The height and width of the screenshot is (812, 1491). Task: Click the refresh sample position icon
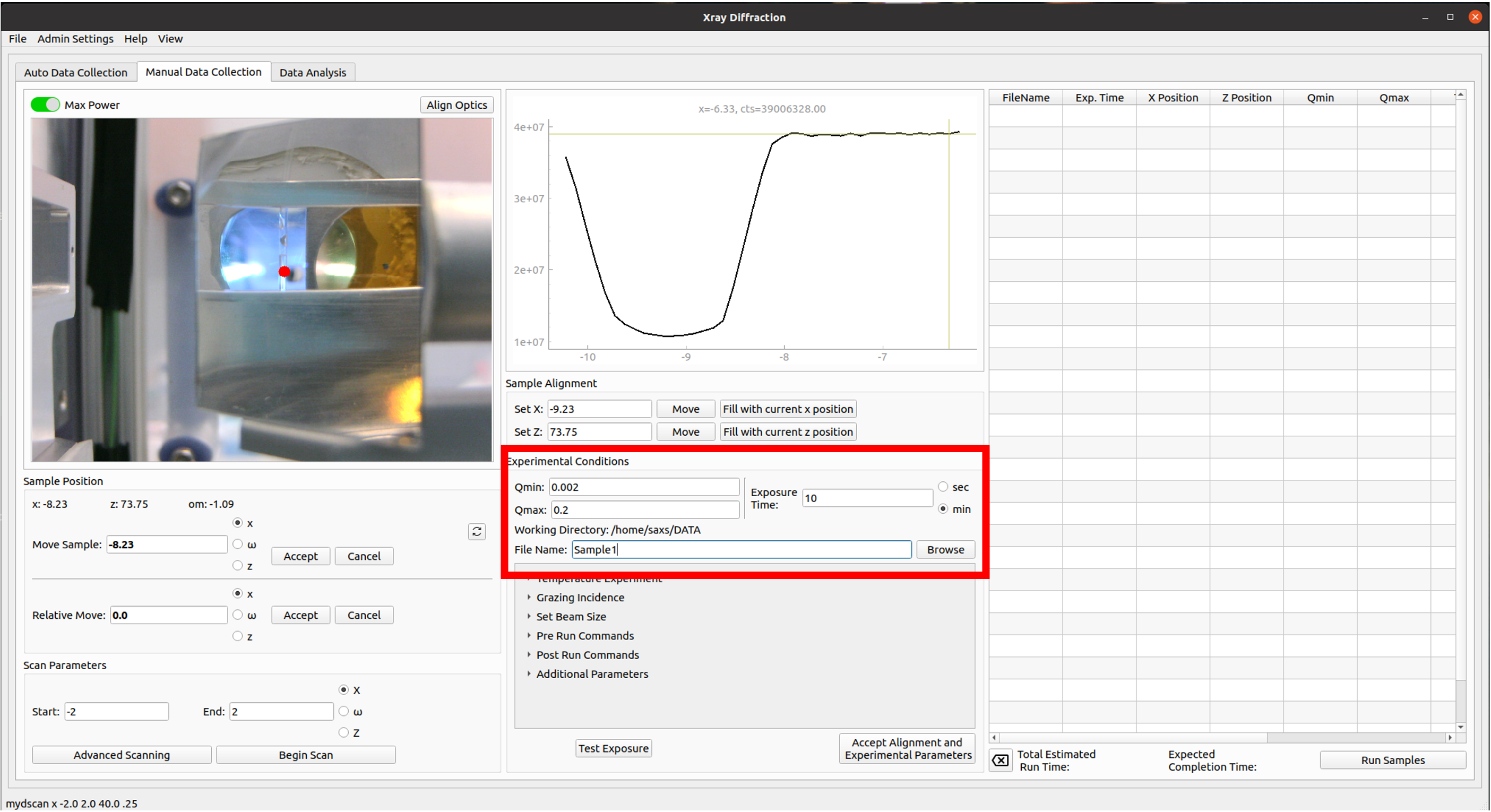click(x=476, y=531)
